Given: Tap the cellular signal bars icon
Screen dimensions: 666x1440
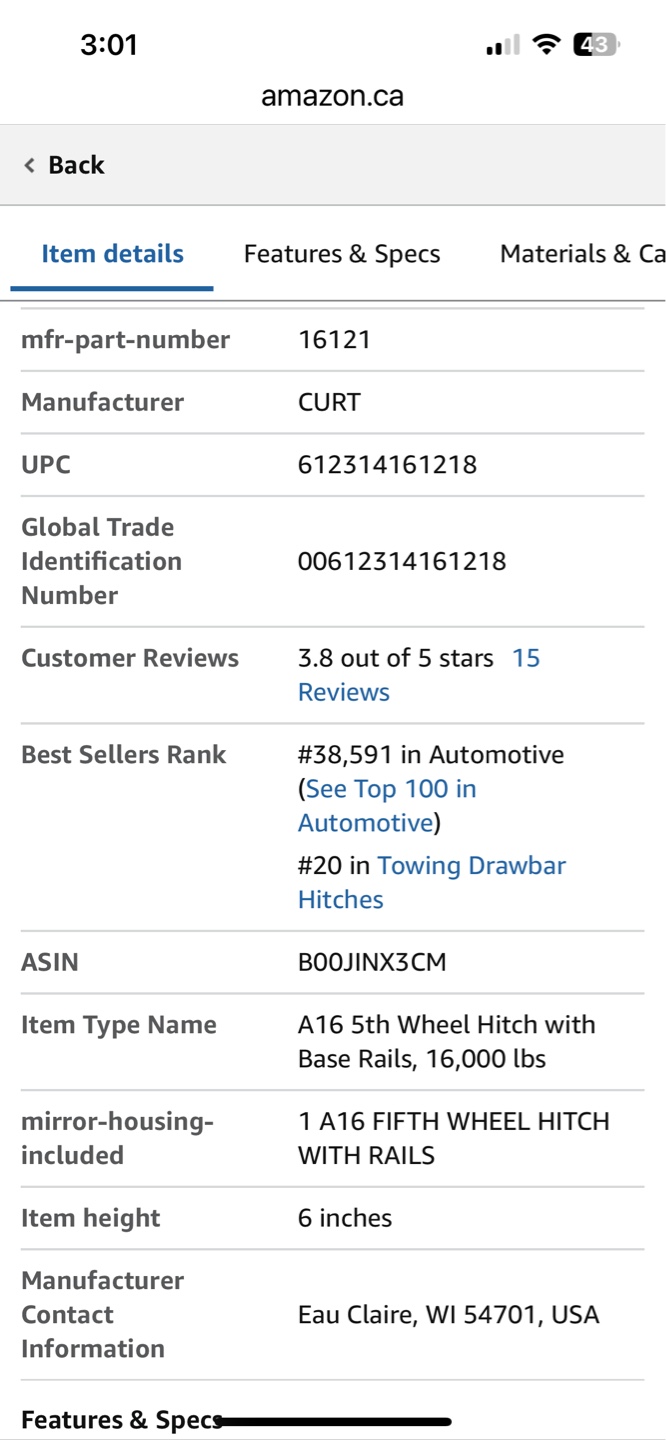Looking at the screenshot, I should coord(503,45).
